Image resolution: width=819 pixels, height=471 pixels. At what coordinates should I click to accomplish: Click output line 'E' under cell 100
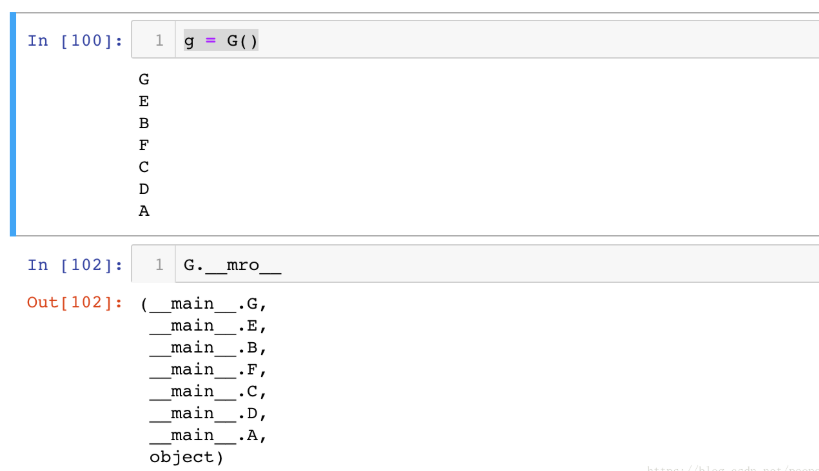point(144,101)
